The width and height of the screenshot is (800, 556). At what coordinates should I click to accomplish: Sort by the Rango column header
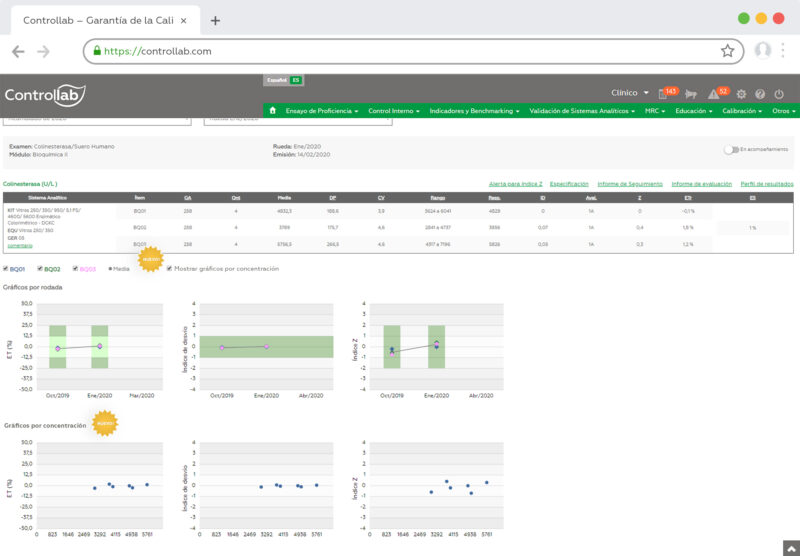click(x=437, y=197)
